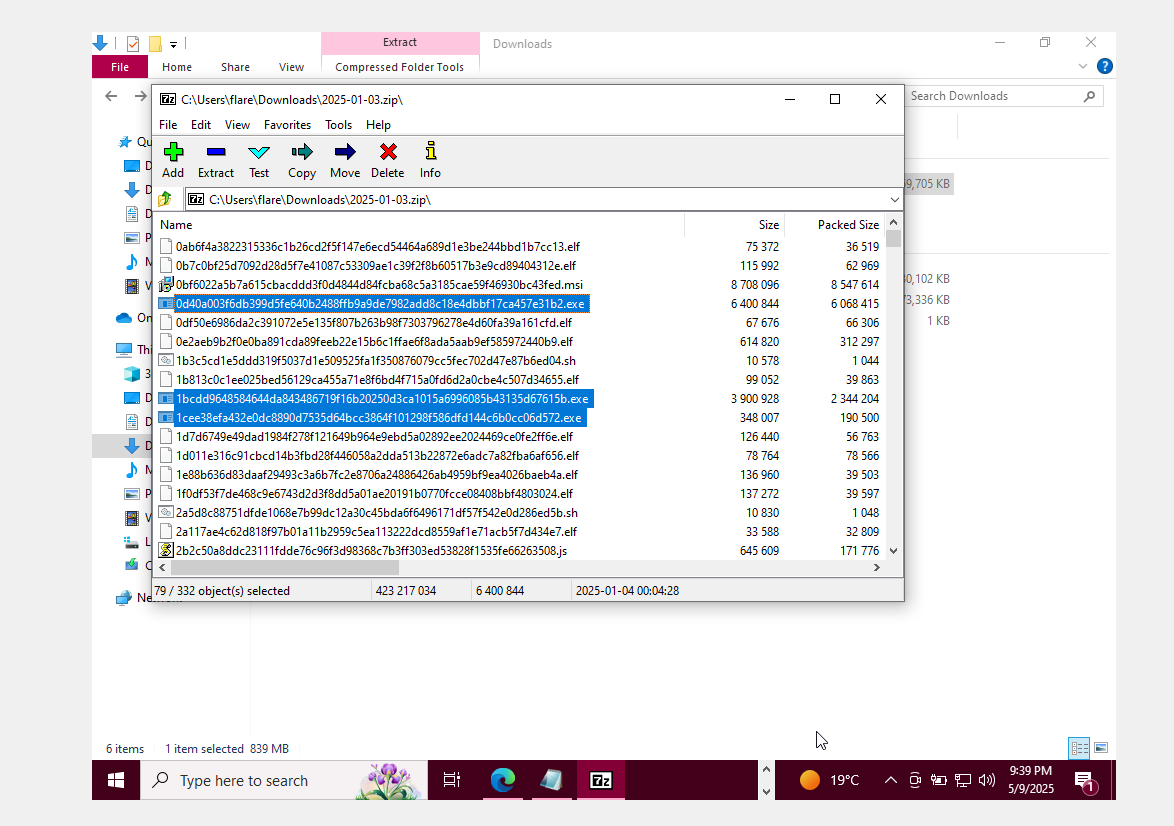Open the 7-Zip File menu
The width and height of the screenshot is (1174, 826).
[x=168, y=125]
